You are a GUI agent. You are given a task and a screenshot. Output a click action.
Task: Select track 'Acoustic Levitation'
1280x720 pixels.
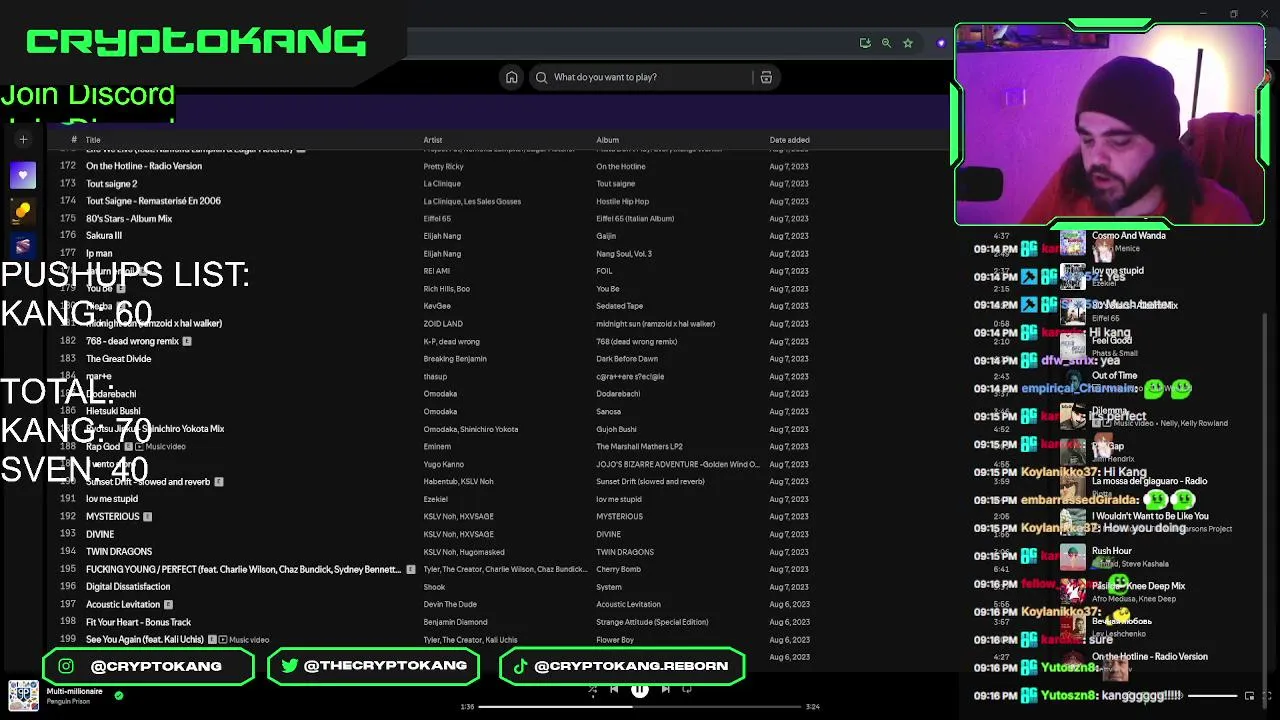[x=123, y=604]
